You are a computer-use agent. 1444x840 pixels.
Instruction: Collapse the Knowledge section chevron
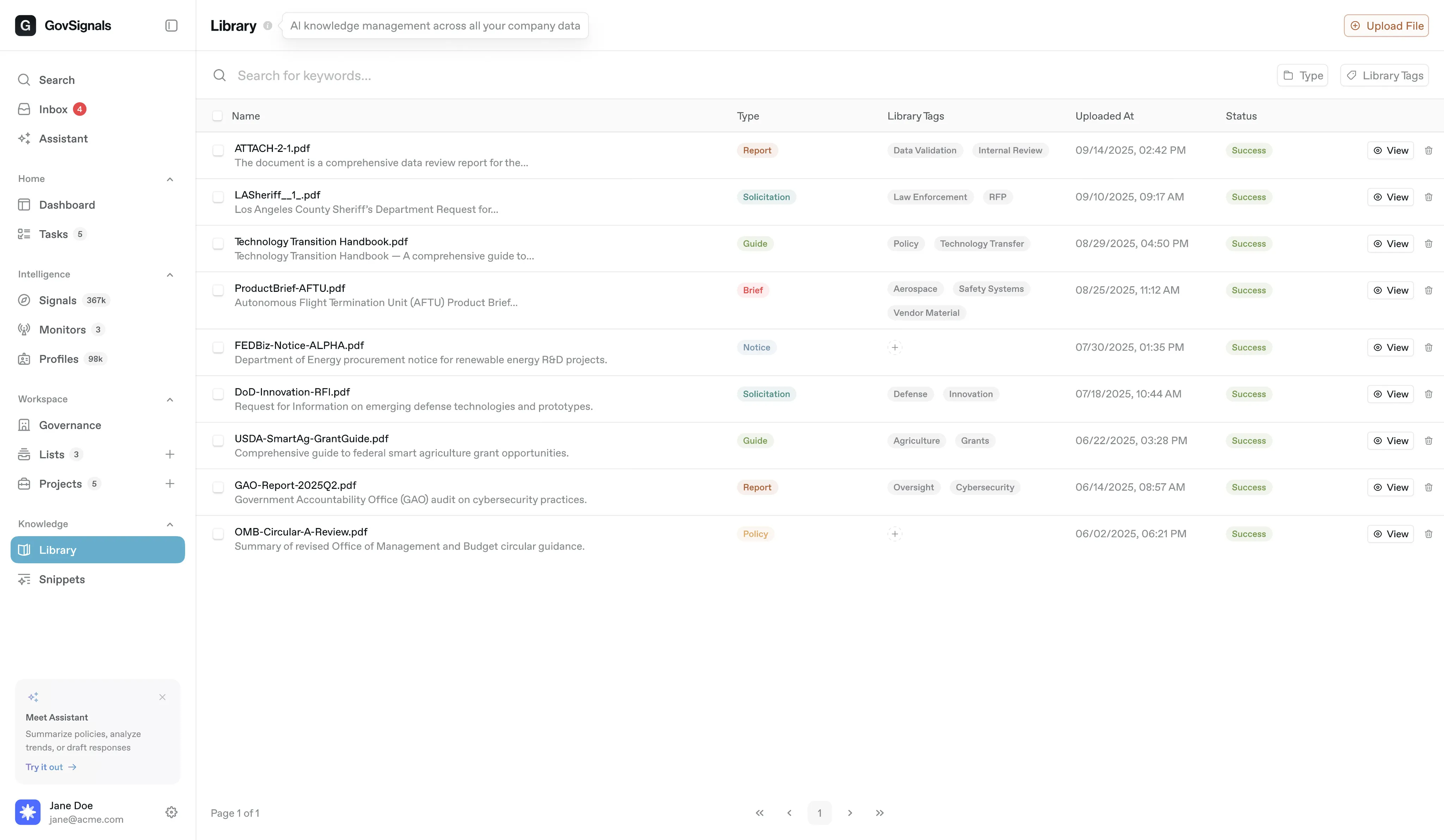coord(170,524)
